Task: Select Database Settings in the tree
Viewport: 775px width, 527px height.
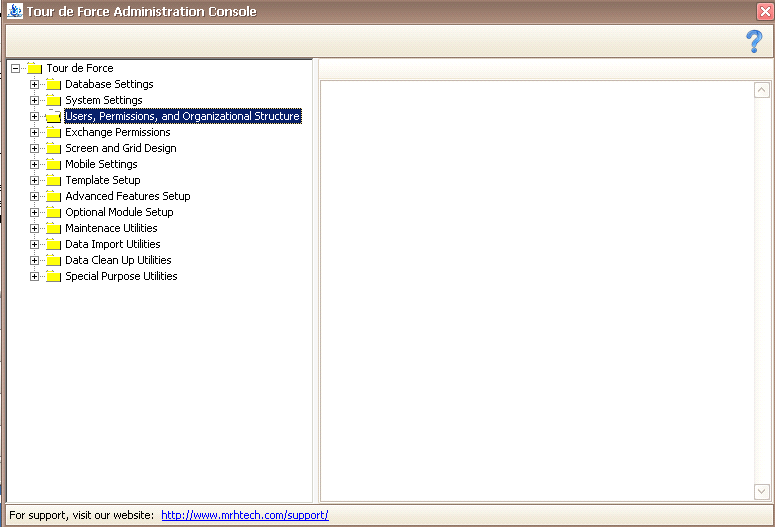Action: (x=109, y=84)
